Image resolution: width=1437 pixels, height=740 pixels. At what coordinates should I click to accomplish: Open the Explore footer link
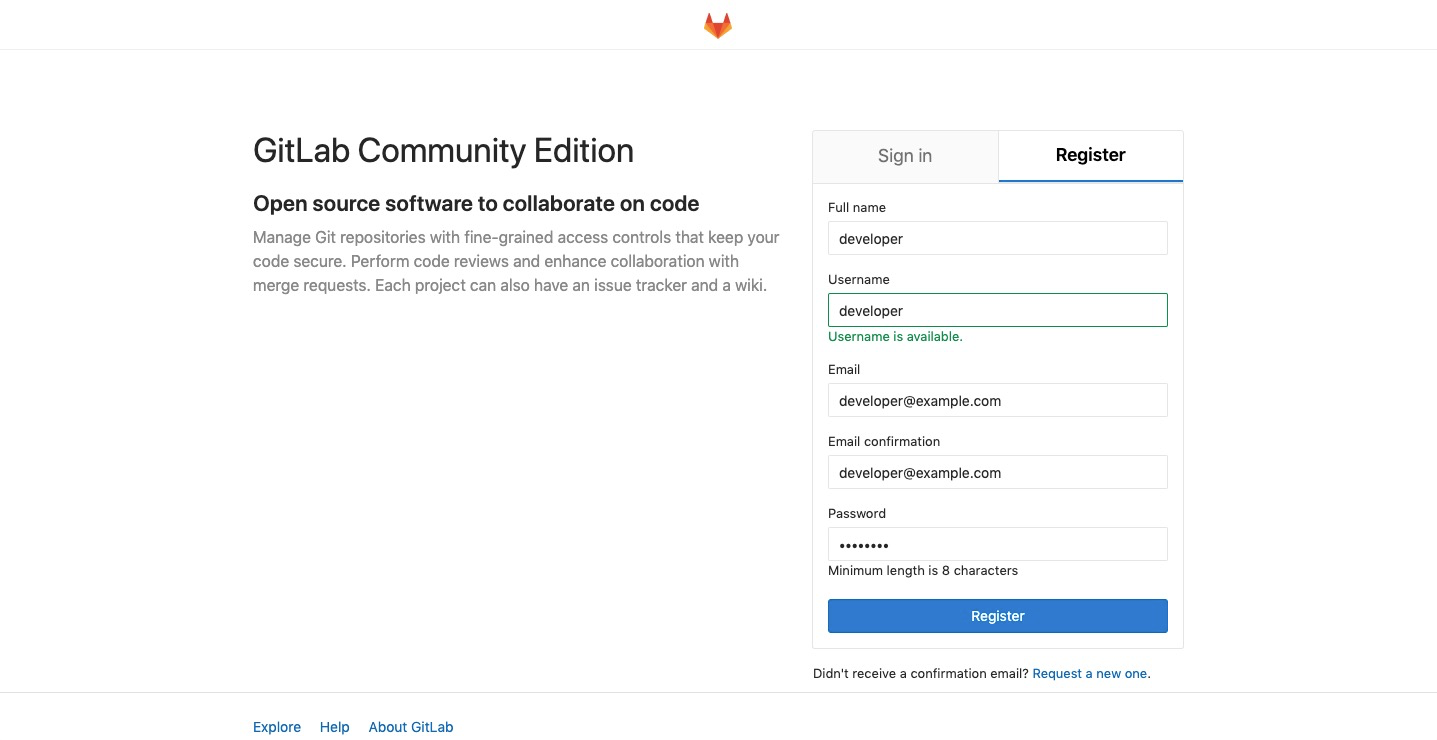277,727
